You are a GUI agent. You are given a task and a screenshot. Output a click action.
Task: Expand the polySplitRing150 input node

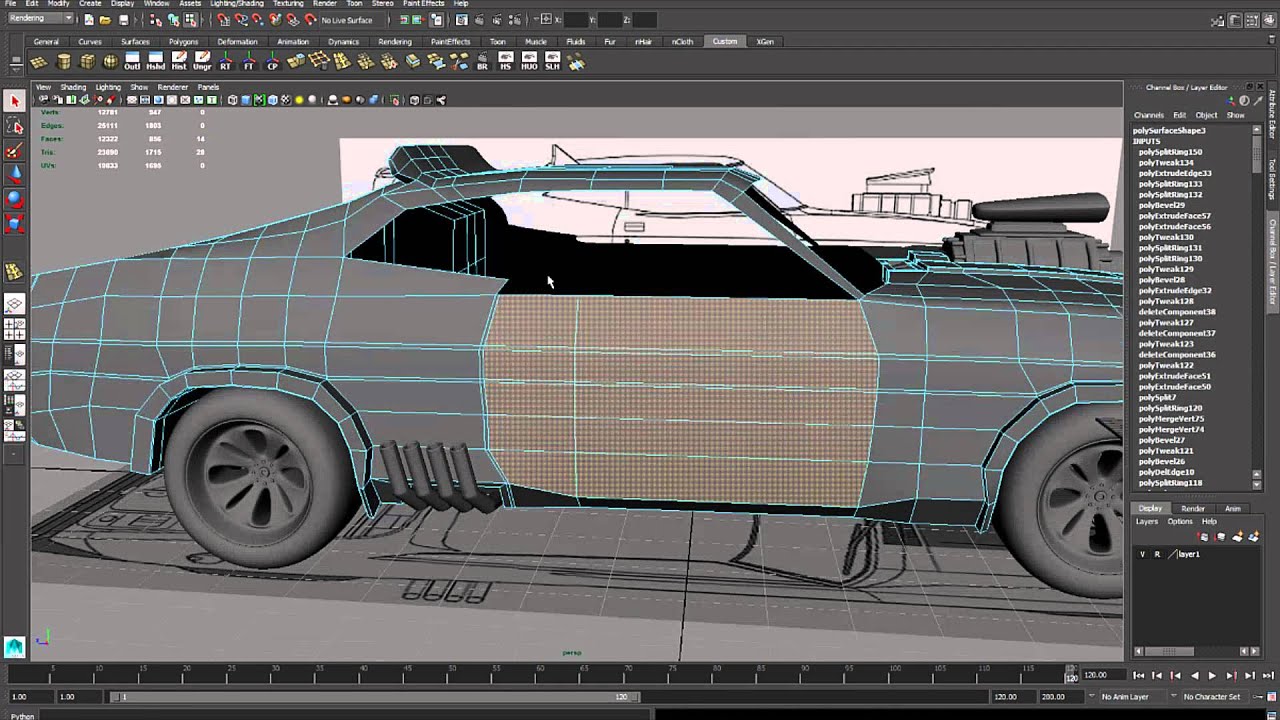(x=1170, y=152)
